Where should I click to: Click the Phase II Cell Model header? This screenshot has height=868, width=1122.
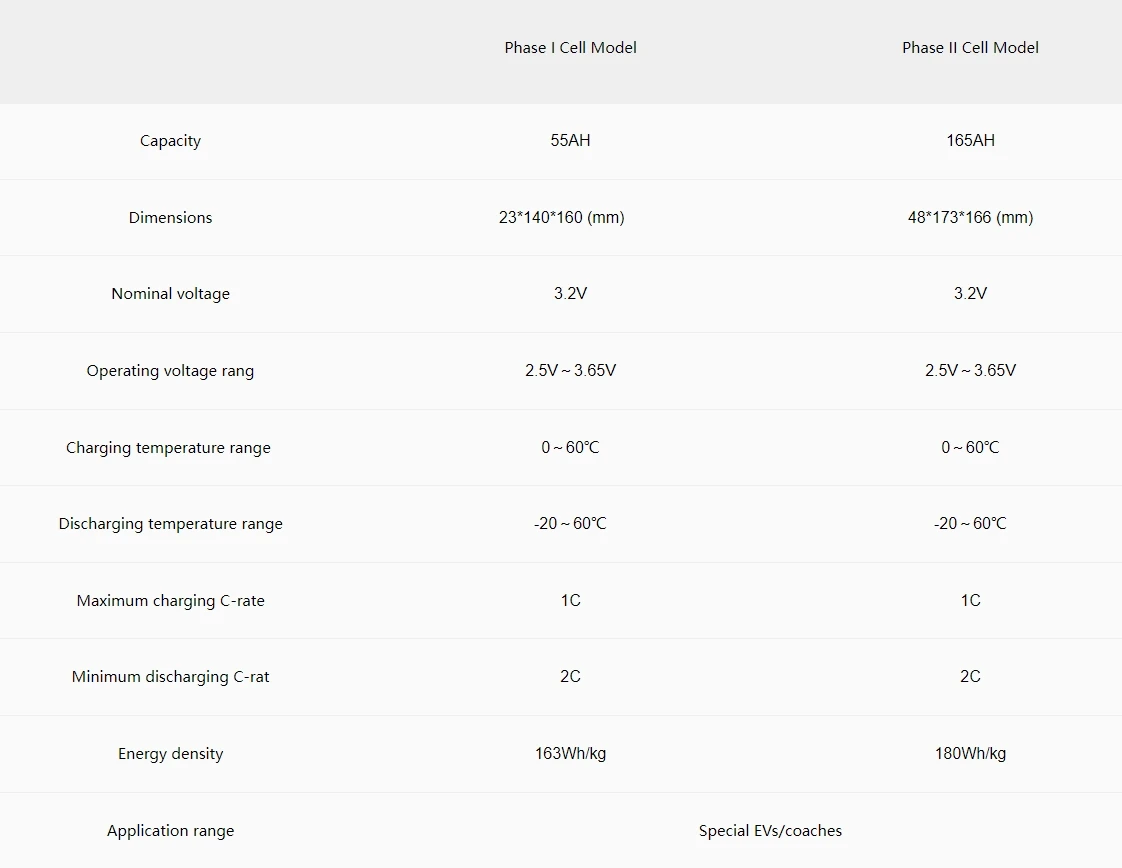tap(970, 48)
